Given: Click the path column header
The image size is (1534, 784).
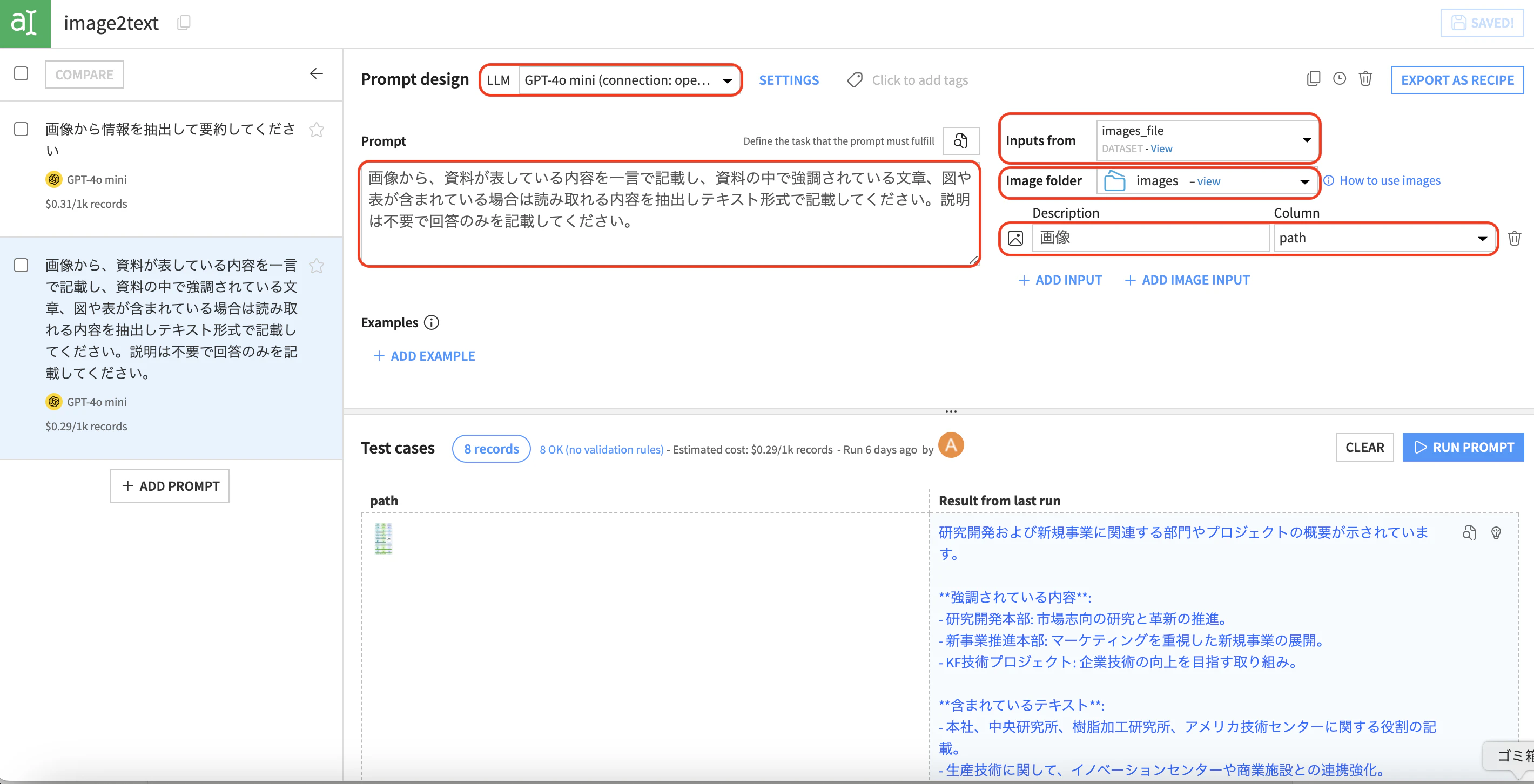Looking at the screenshot, I should 384,501.
